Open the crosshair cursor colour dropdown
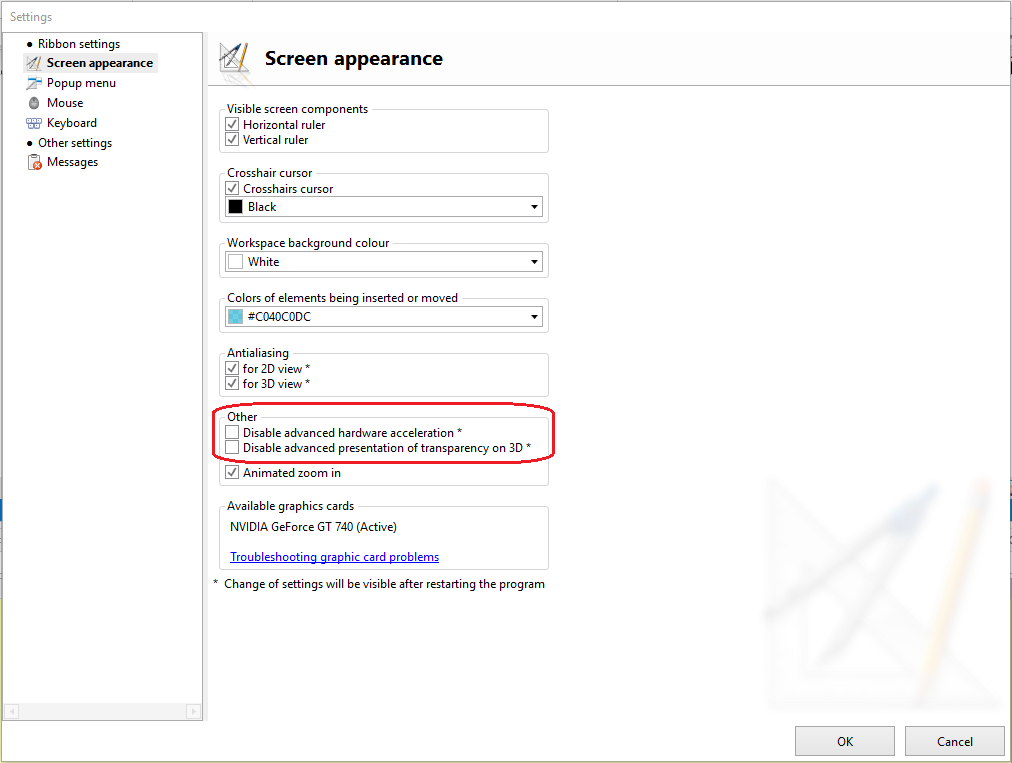Screen dimensions: 1012x763 [534, 207]
